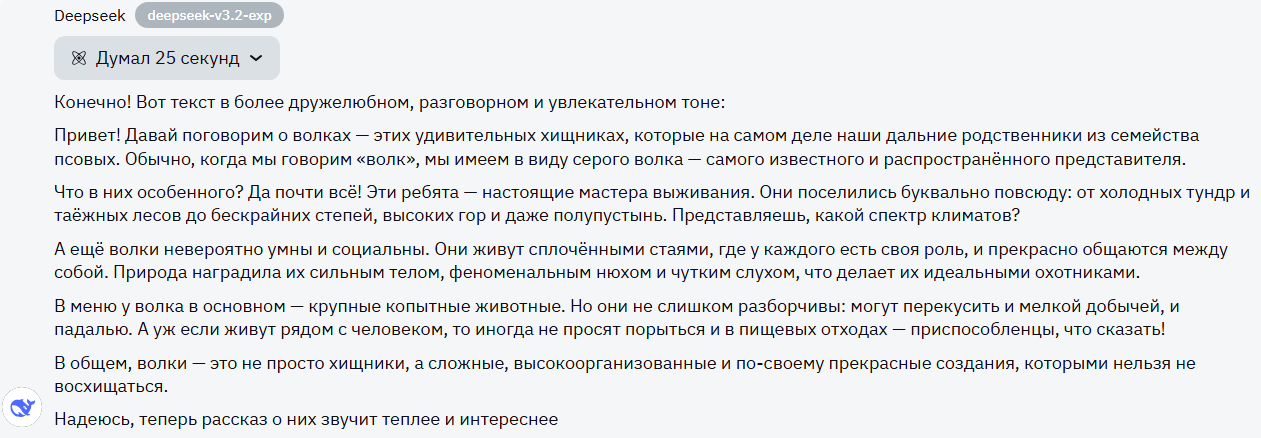Image resolution: width=1261 pixels, height=438 pixels.
Task: Click the Deepseek whale avatar icon
Action: 22,407
